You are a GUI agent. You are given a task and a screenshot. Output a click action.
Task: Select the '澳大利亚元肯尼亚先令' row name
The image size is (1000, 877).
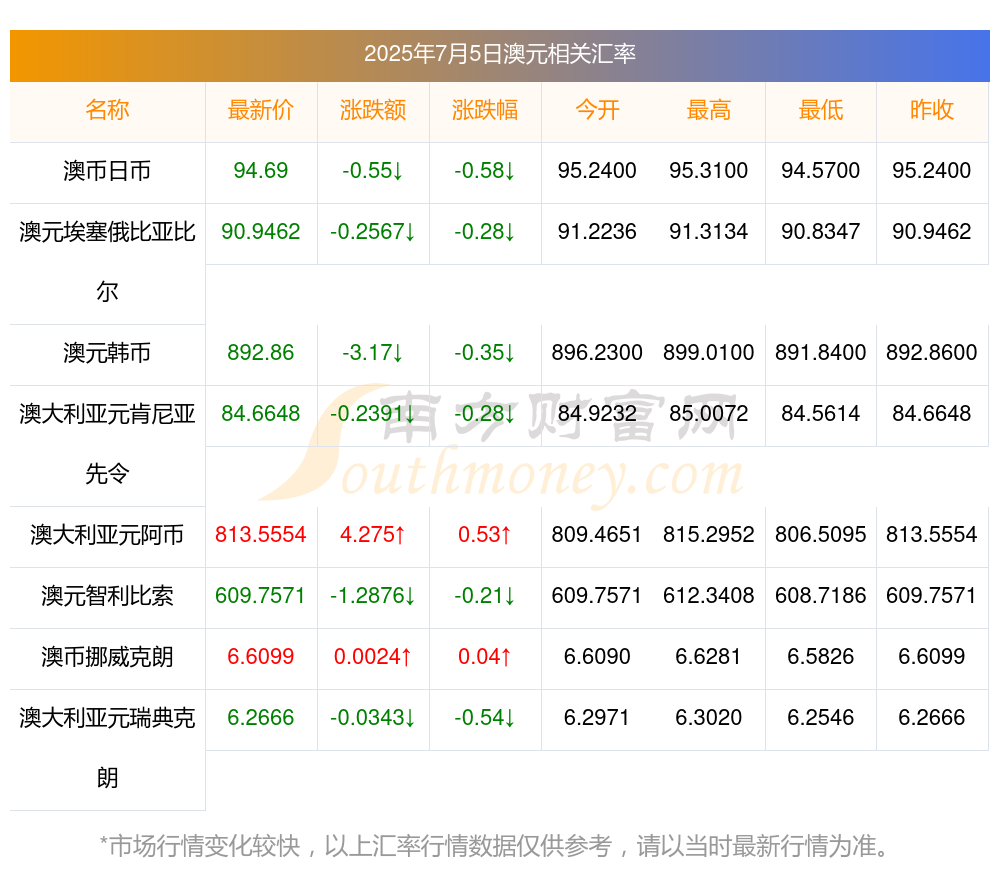(107, 444)
